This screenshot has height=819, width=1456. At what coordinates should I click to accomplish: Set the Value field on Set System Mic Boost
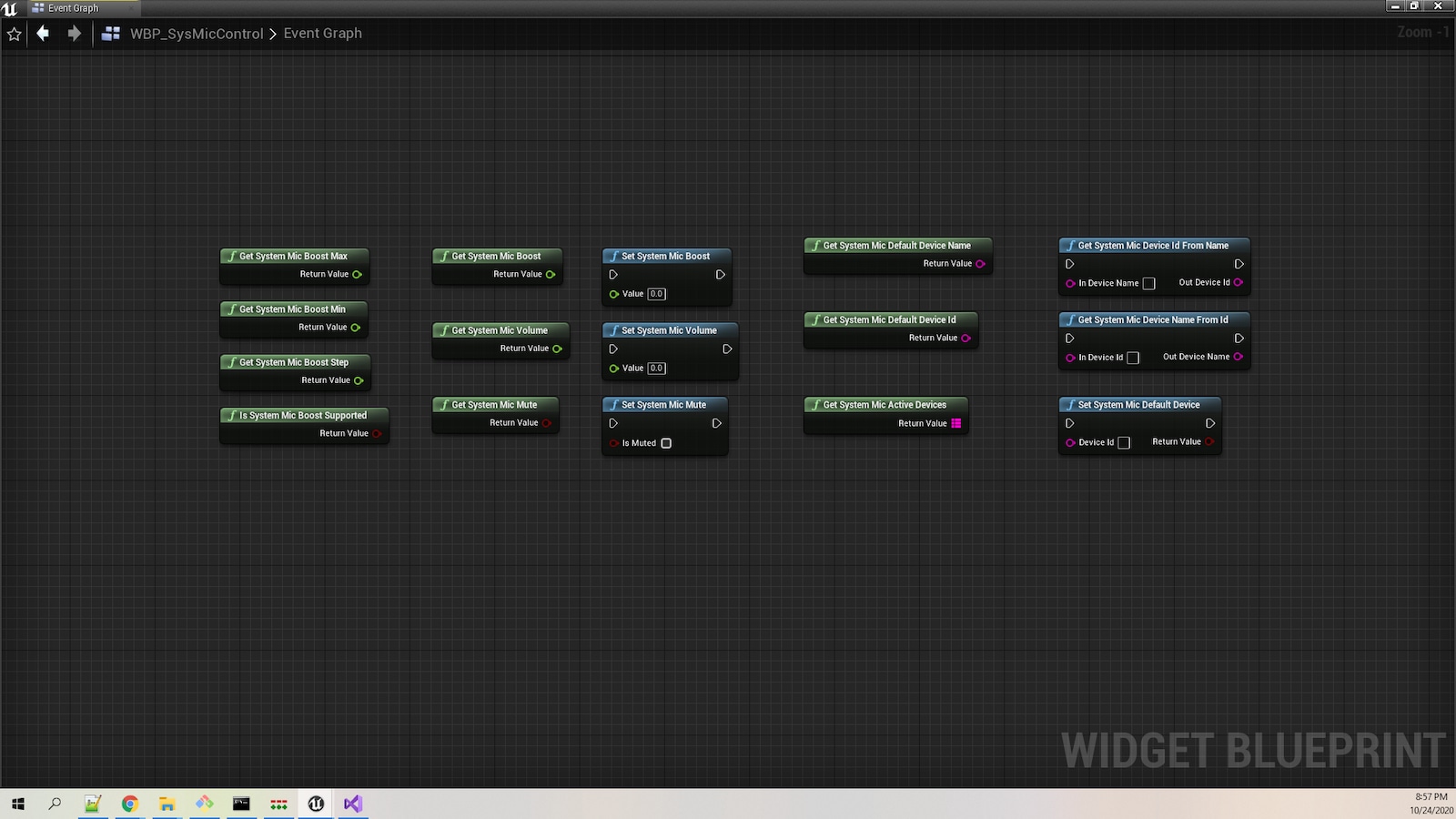(x=656, y=294)
